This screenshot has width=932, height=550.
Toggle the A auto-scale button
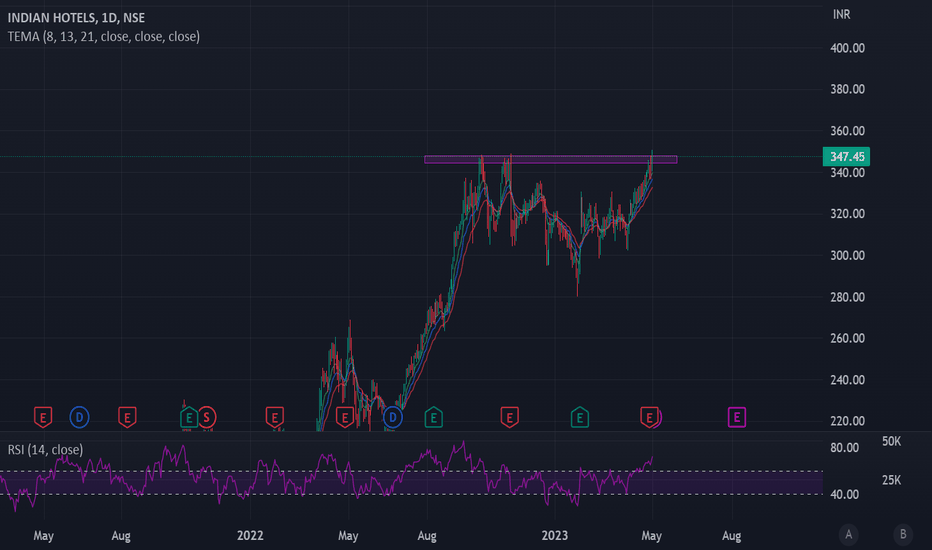pyautogui.click(x=849, y=535)
